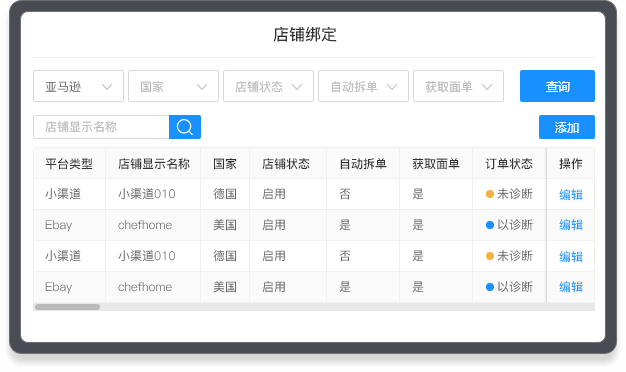Click the 自动拆单 column header in table

(363, 164)
